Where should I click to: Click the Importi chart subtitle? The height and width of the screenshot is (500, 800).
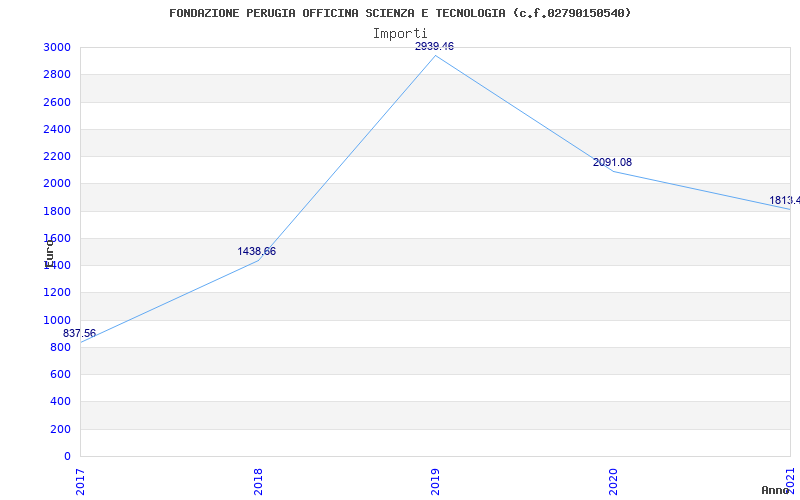400,34
